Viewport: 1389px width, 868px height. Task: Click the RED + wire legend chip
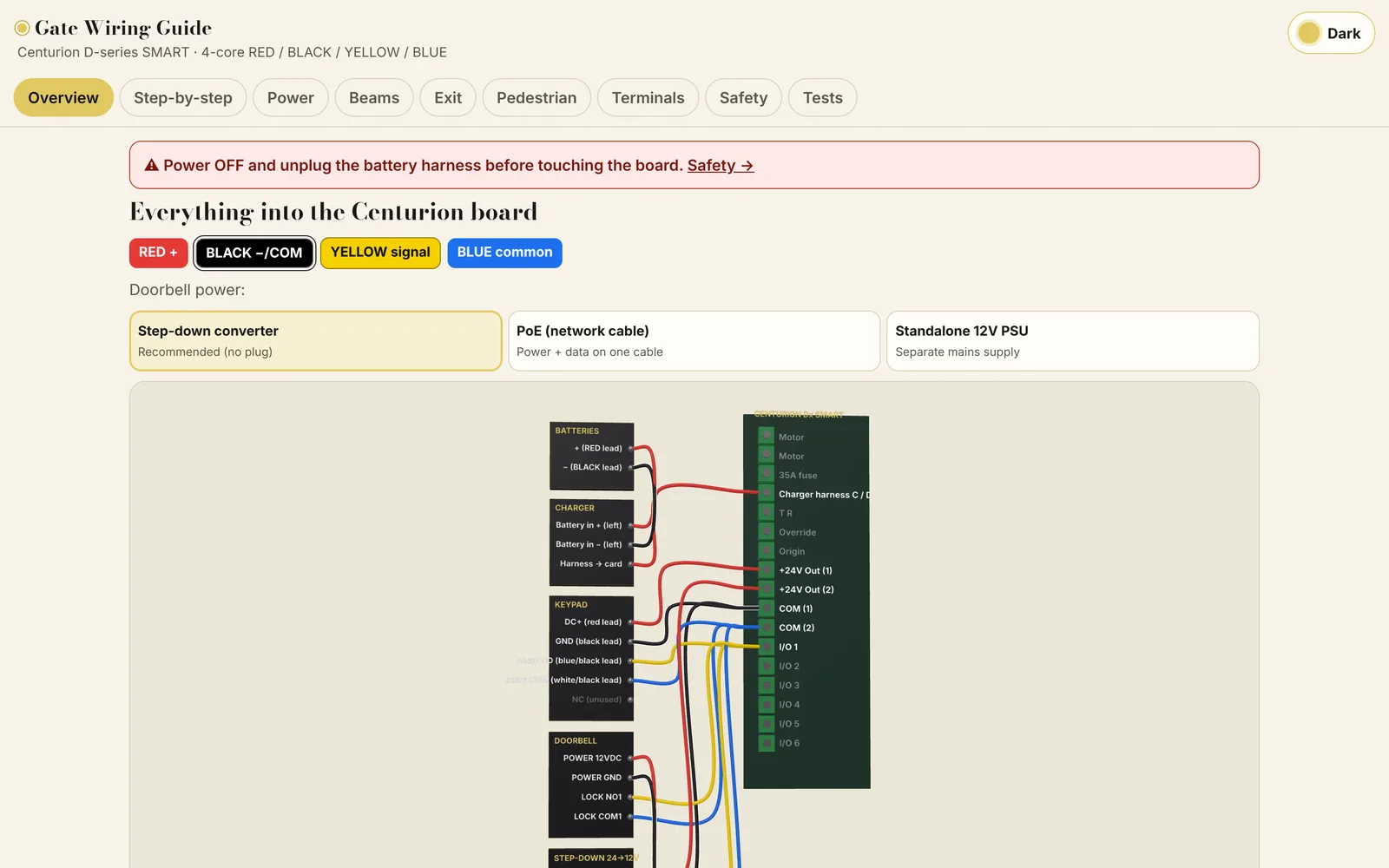[158, 253]
